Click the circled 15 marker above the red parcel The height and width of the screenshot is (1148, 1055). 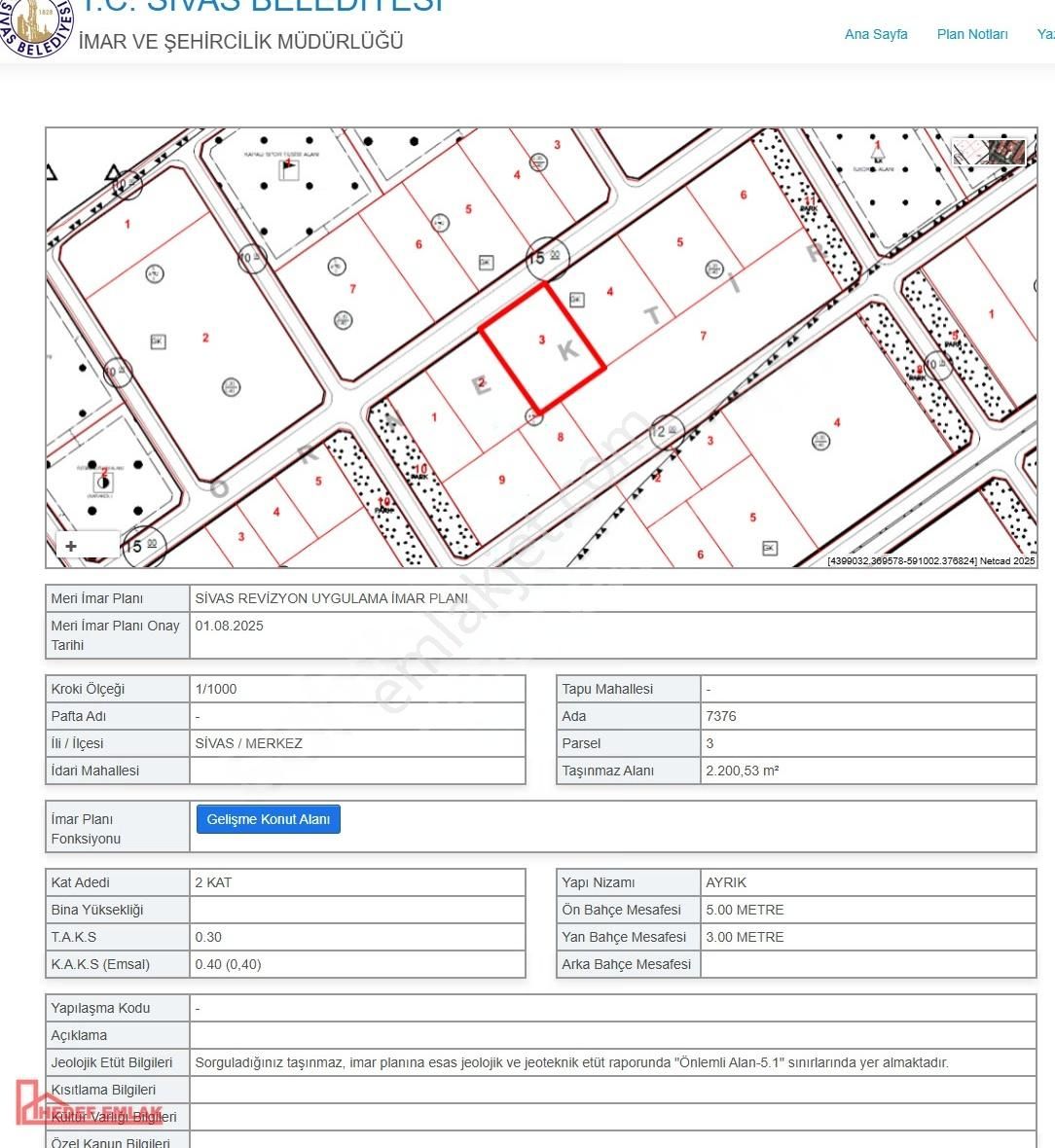pos(547,258)
